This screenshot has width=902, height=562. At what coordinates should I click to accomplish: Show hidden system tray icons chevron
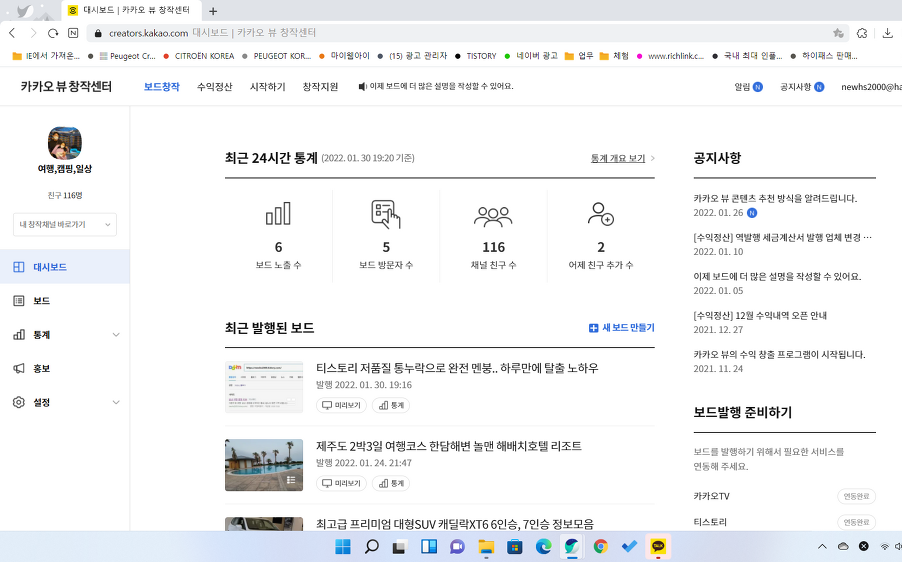coord(822,546)
